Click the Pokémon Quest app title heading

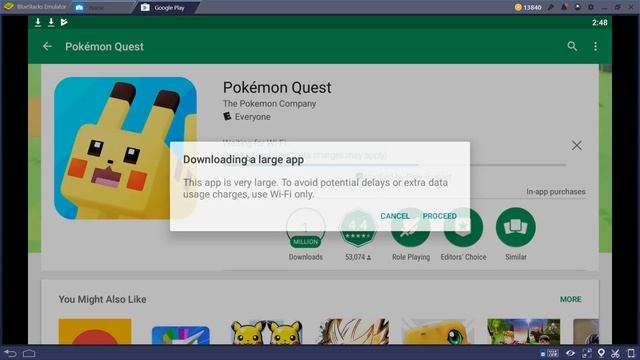click(x=277, y=88)
